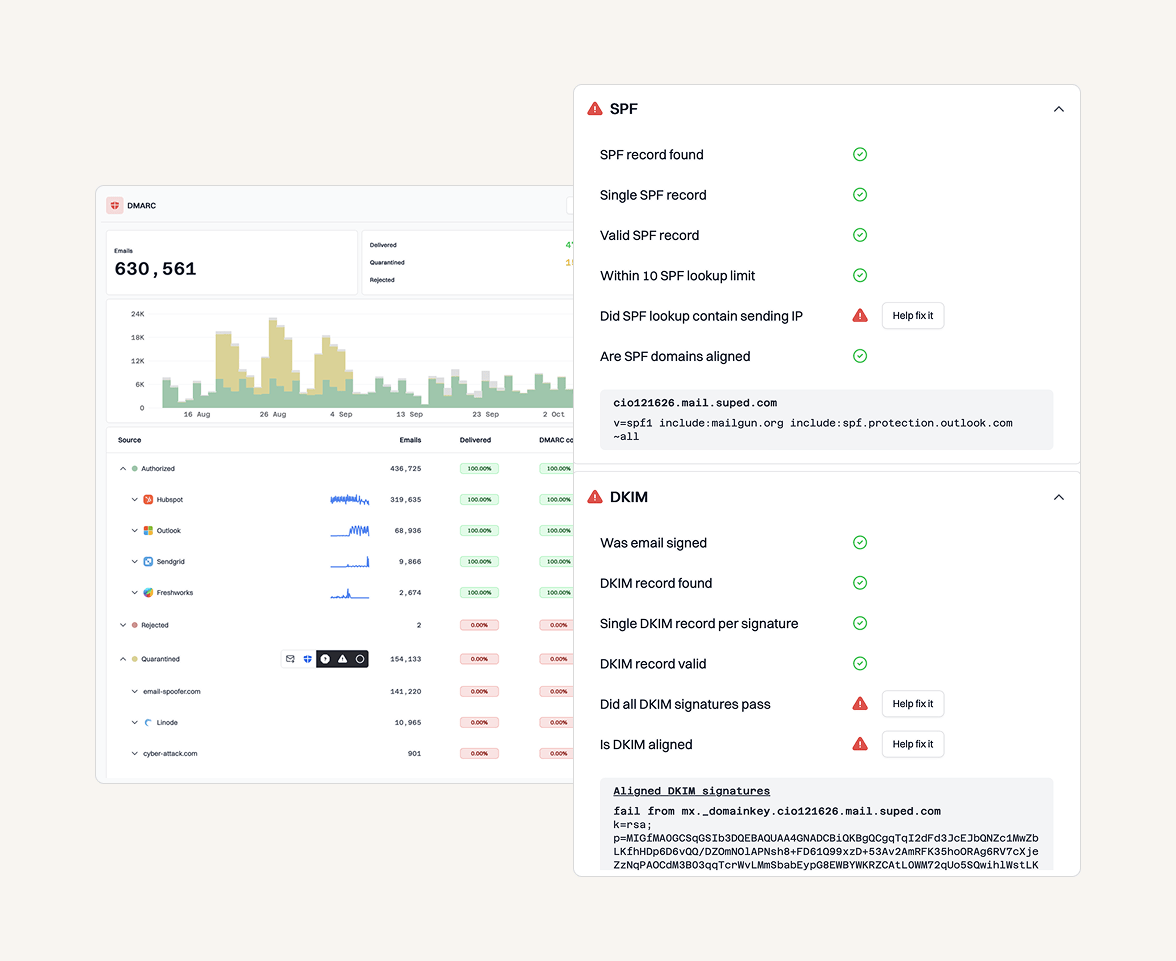Open the Aligned DKIM signatures link
Screen dimensions: 1176x961
coord(691,790)
